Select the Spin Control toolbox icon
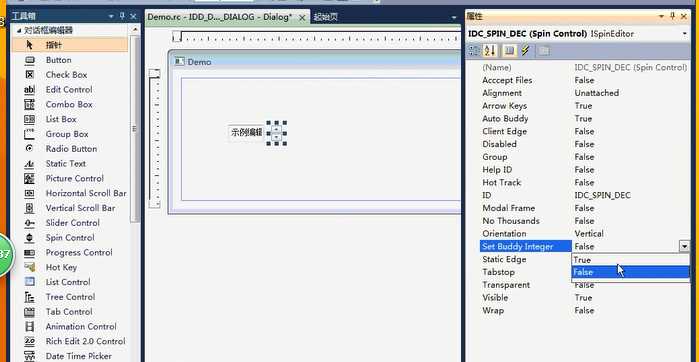The height and width of the screenshot is (362, 699). [x=29, y=238]
